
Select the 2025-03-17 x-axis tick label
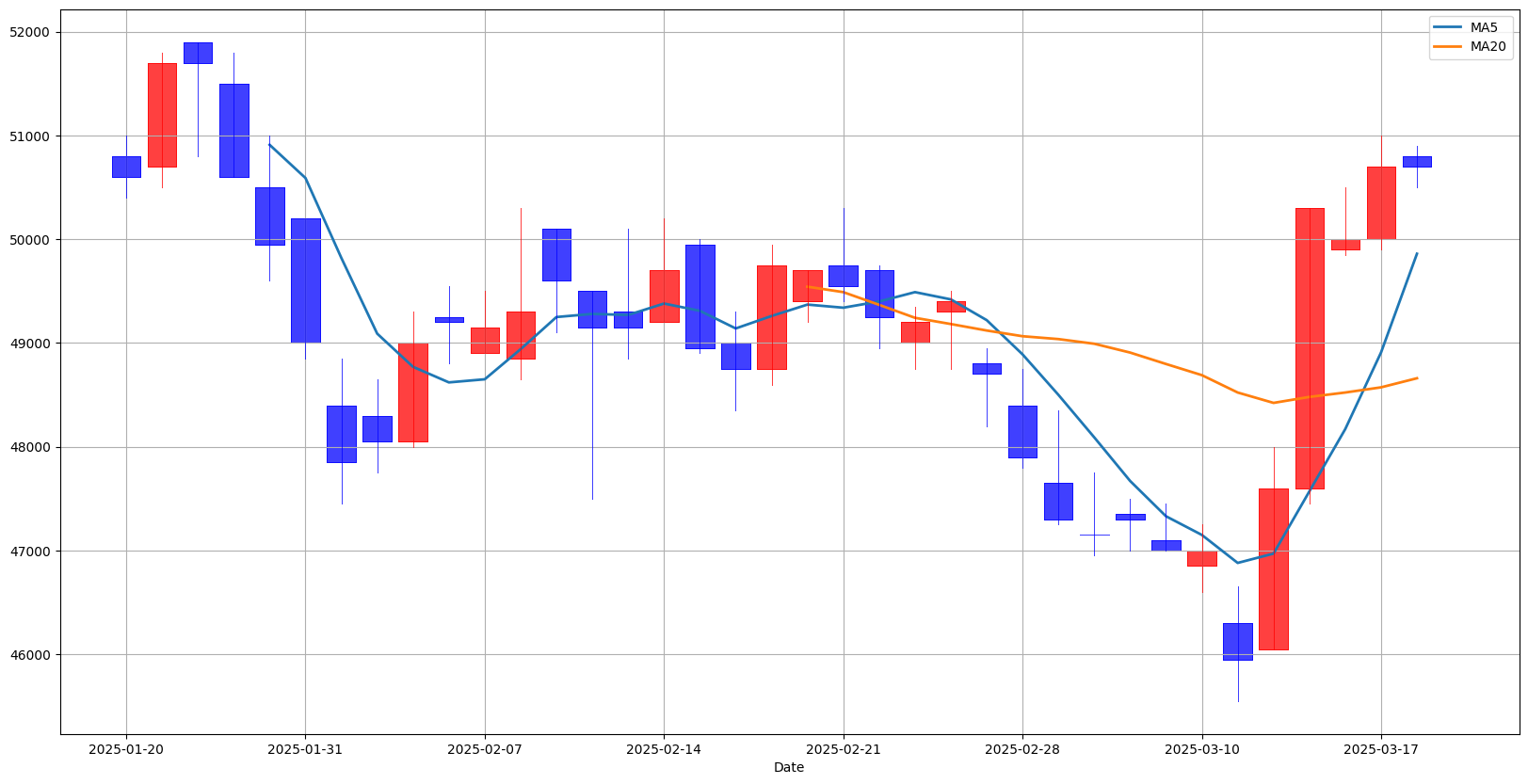pyautogui.click(x=1381, y=749)
